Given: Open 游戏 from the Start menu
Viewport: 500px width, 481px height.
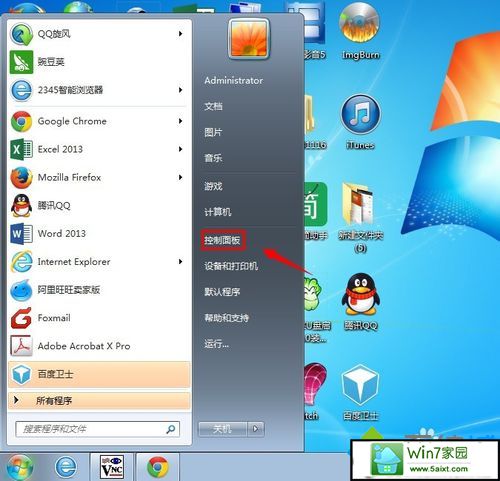Looking at the screenshot, I should [x=213, y=186].
